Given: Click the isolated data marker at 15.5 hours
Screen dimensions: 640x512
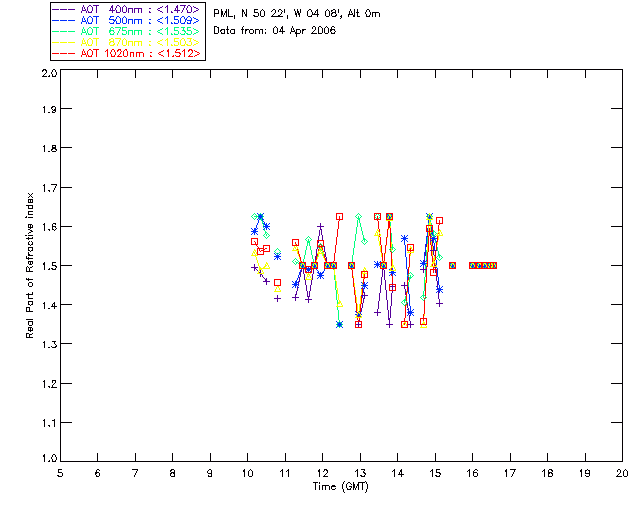Looking at the screenshot, I should (x=452, y=265).
